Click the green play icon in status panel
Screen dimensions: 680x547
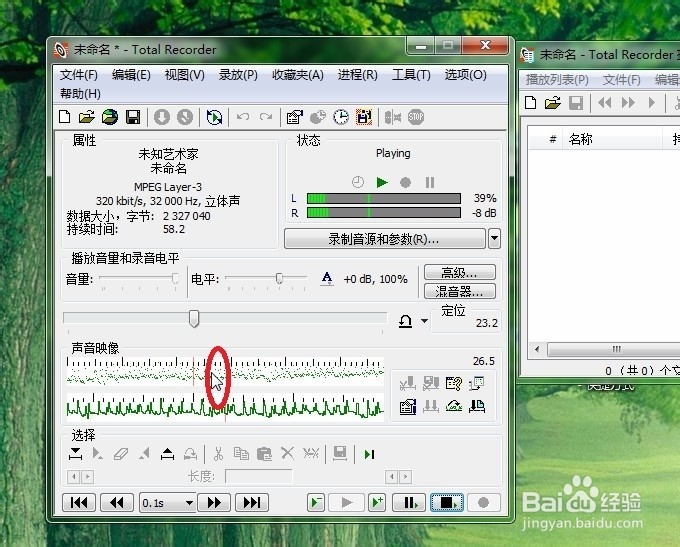click(x=382, y=182)
